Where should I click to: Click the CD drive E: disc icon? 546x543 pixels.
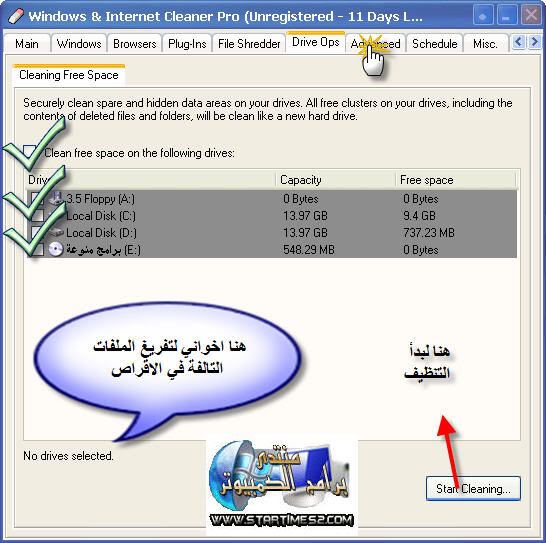(56, 249)
